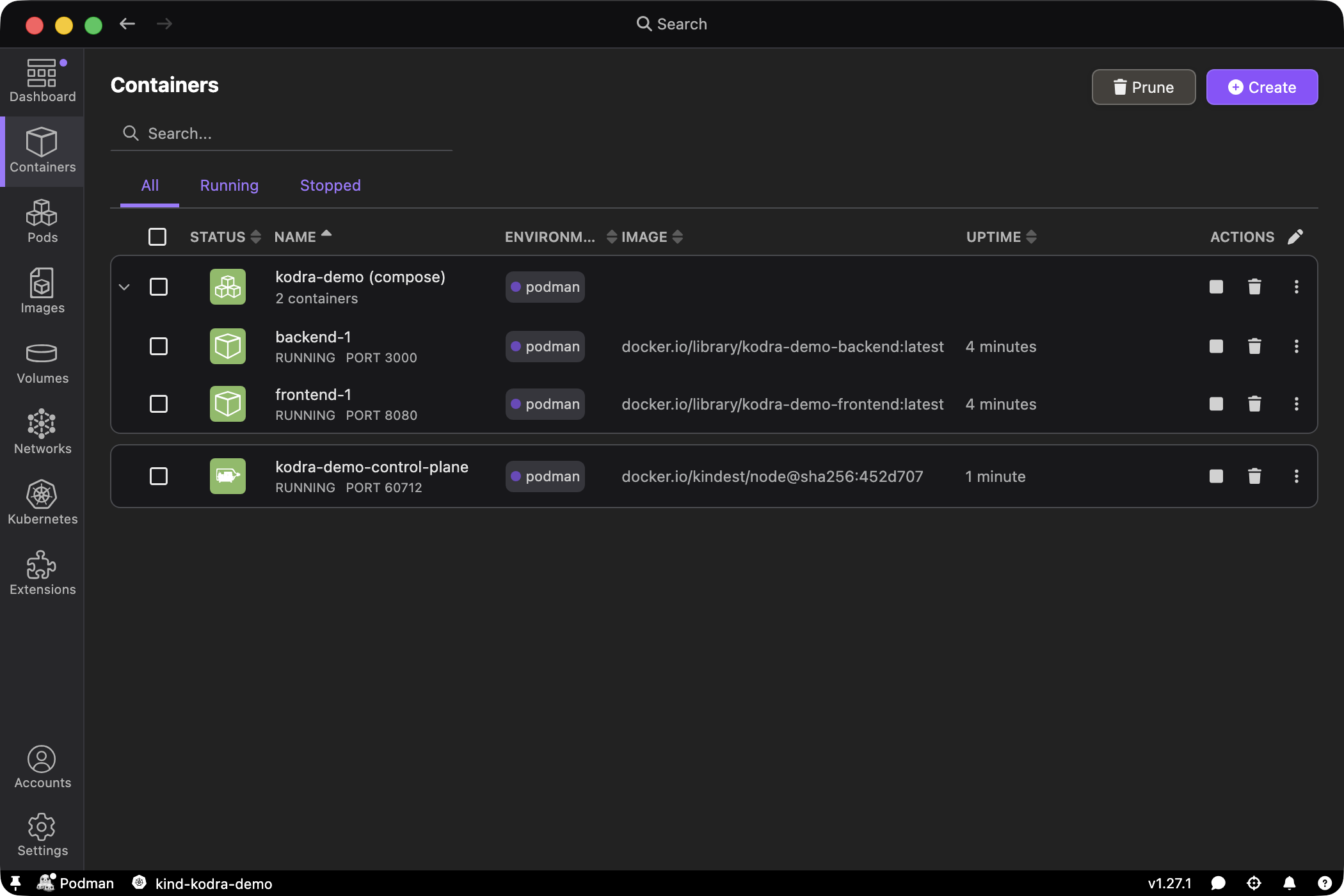Switch to the Stopped tab
Screen dimensions: 1344x896
click(330, 186)
